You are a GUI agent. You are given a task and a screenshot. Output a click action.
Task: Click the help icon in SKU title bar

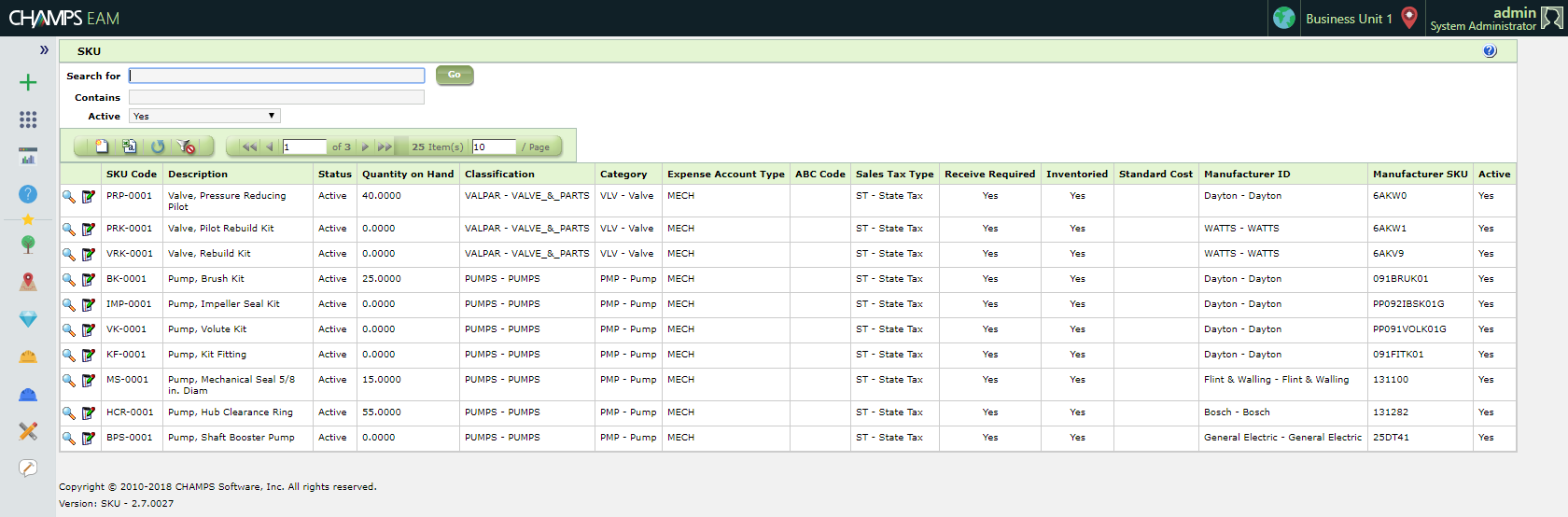(1490, 51)
